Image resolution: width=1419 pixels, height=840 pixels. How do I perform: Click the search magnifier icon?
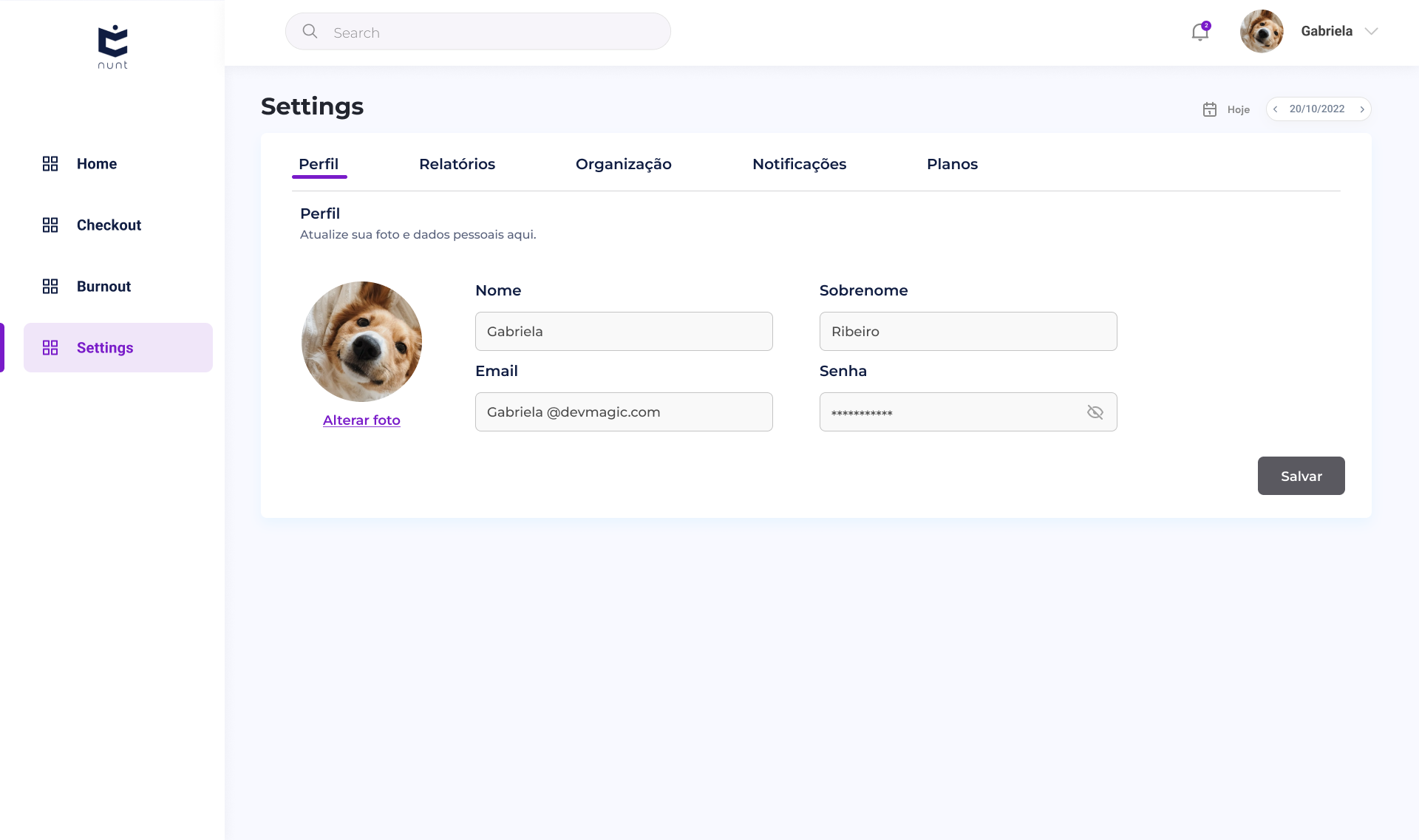point(310,31)
